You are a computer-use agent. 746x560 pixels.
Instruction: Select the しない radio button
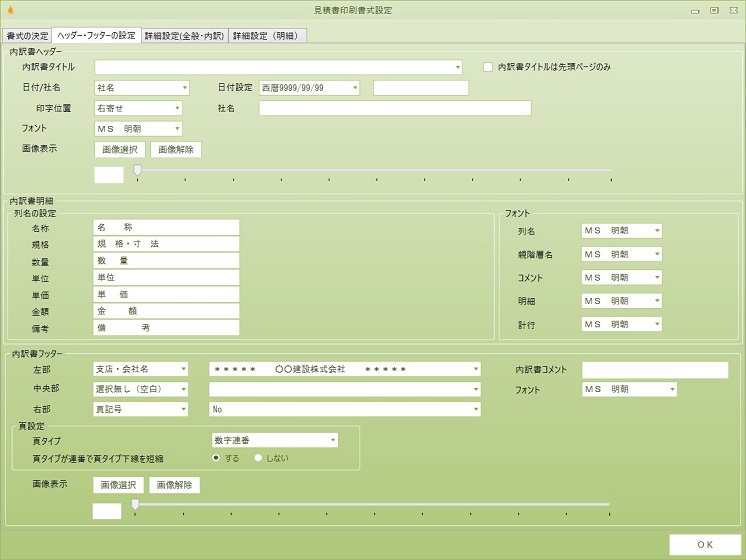tap(258, 458)
